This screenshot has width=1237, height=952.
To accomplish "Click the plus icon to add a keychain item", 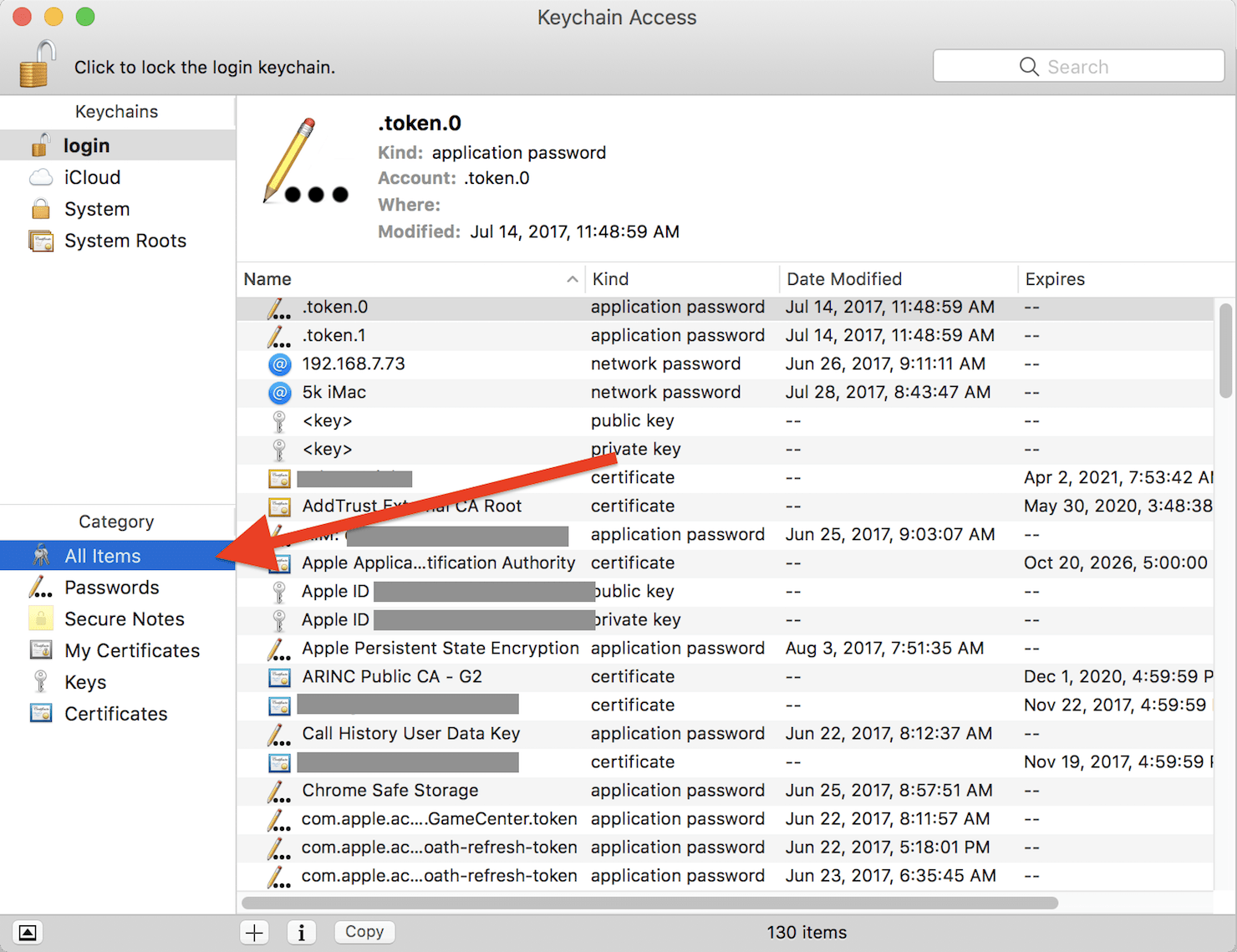I will coord(253,932).
